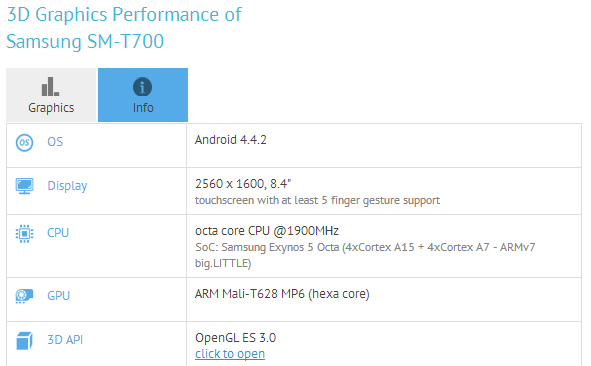Click the Display label
The height and width of the screenshot is (366, 591).
coord(67,186)
